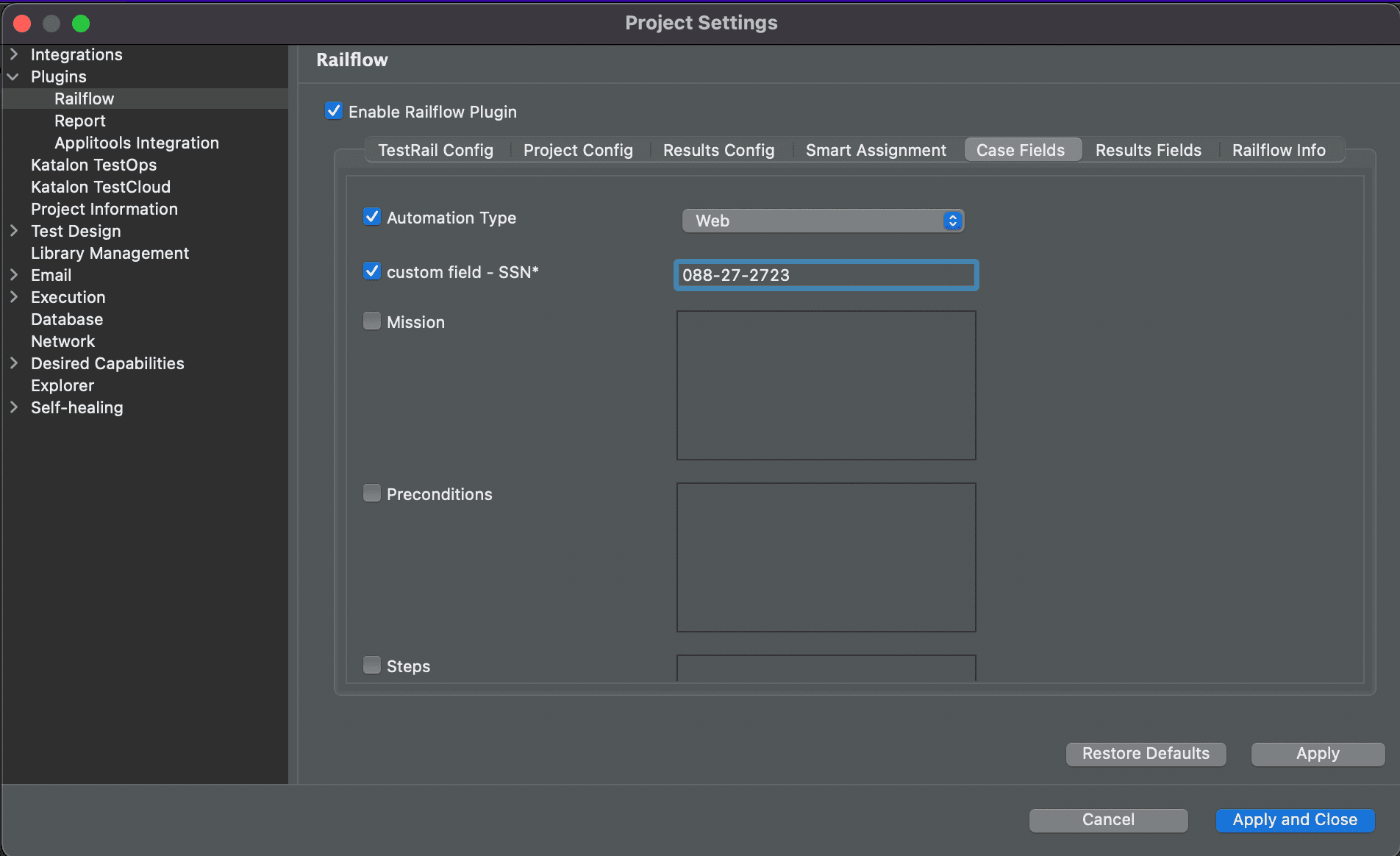Screen dimensions: 1400x856
Task: Select the Execution tree item label
Action: (x=68, y=297)
